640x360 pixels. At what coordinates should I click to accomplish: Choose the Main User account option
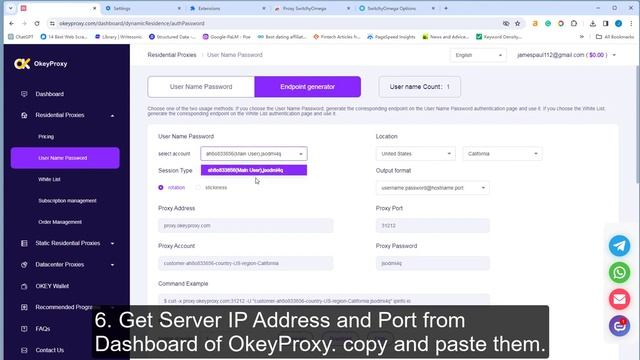click(x=254, y=170)
